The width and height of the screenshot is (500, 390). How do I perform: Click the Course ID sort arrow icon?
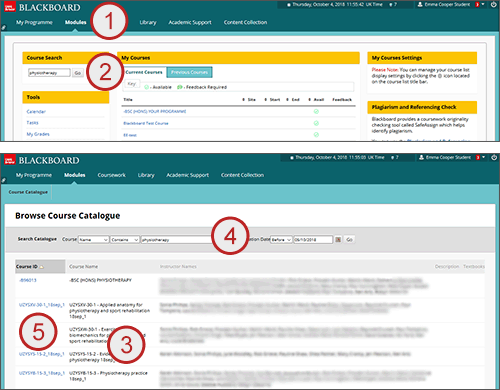(x=42, y=267)
